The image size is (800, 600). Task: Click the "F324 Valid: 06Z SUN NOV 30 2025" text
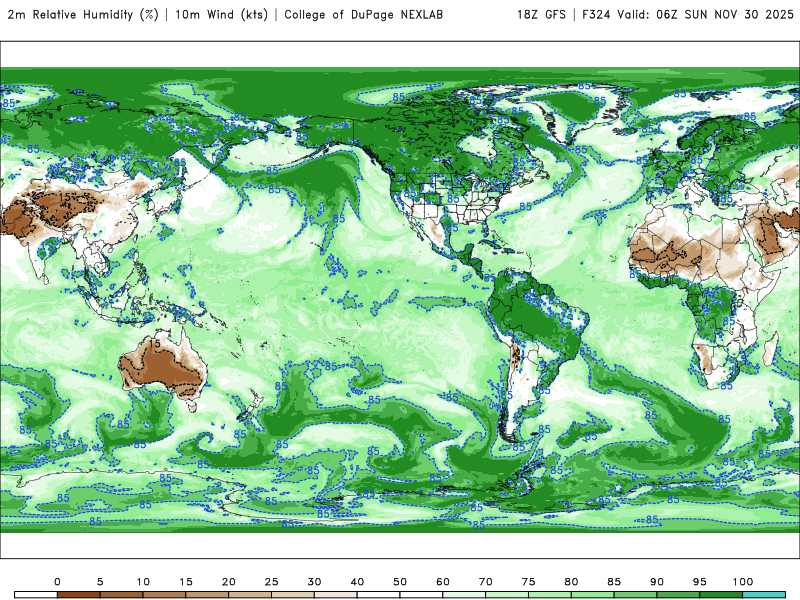coord(688,15)
